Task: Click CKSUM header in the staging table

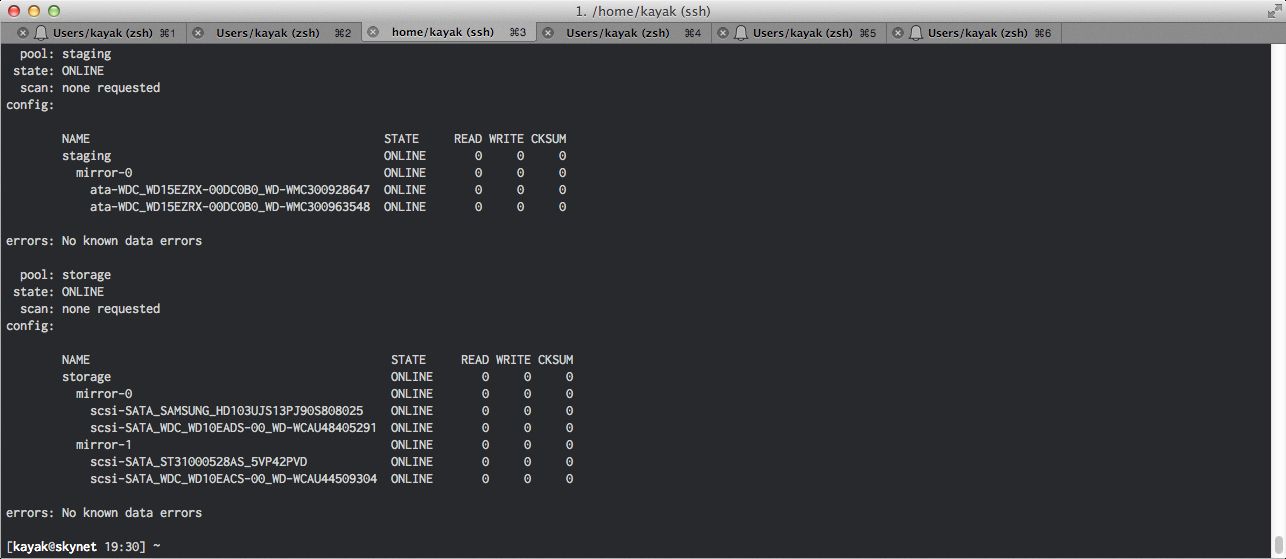Action: point(548,139)
